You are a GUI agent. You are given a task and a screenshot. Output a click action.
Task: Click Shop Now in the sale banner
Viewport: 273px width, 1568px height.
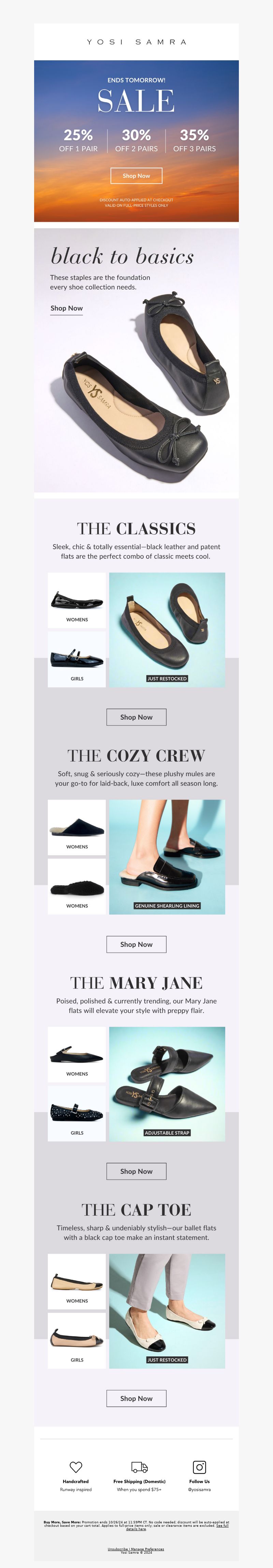click(136, 176)
